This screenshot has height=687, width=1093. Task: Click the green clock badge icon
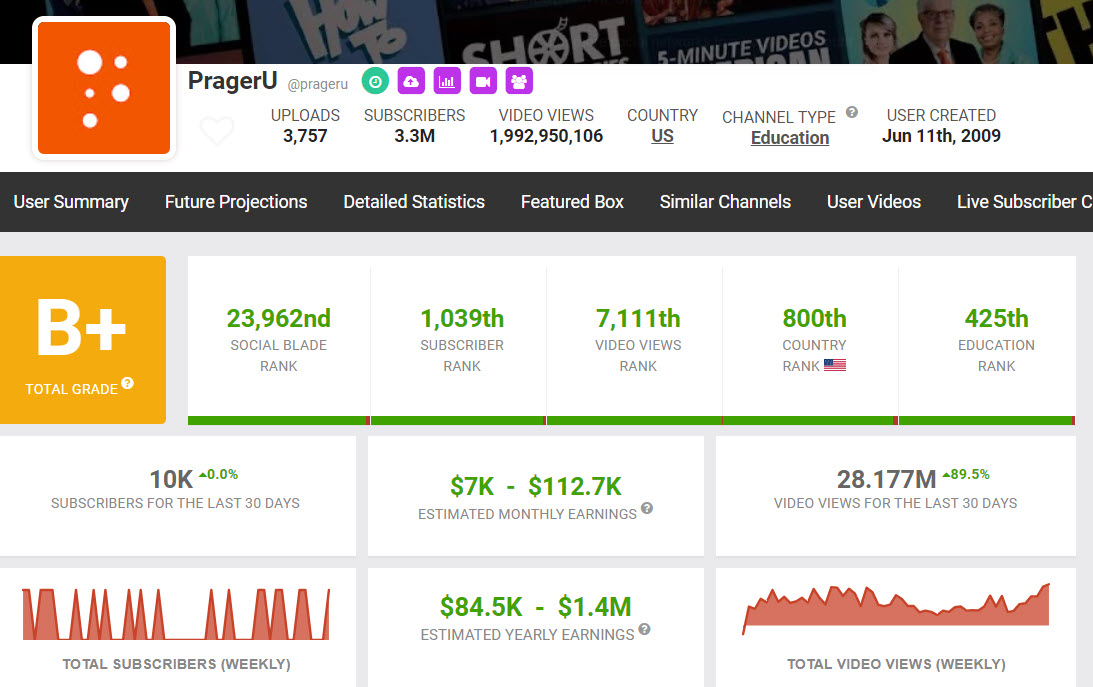pos(375,81)
